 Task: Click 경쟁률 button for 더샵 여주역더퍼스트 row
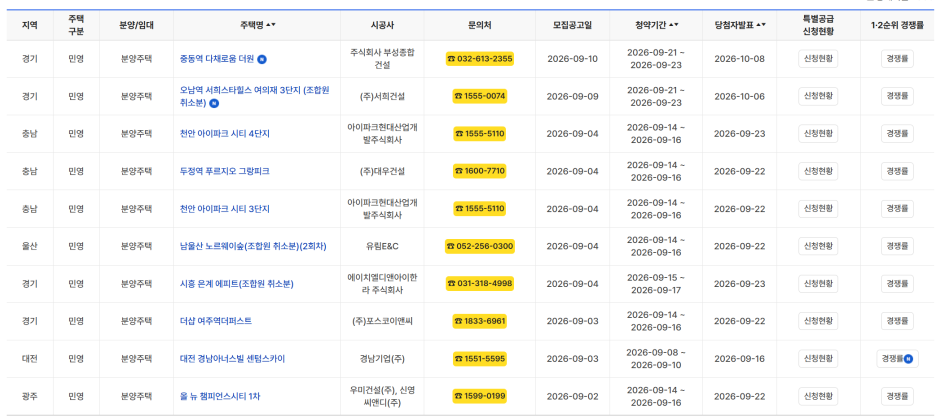click(897, 321)
